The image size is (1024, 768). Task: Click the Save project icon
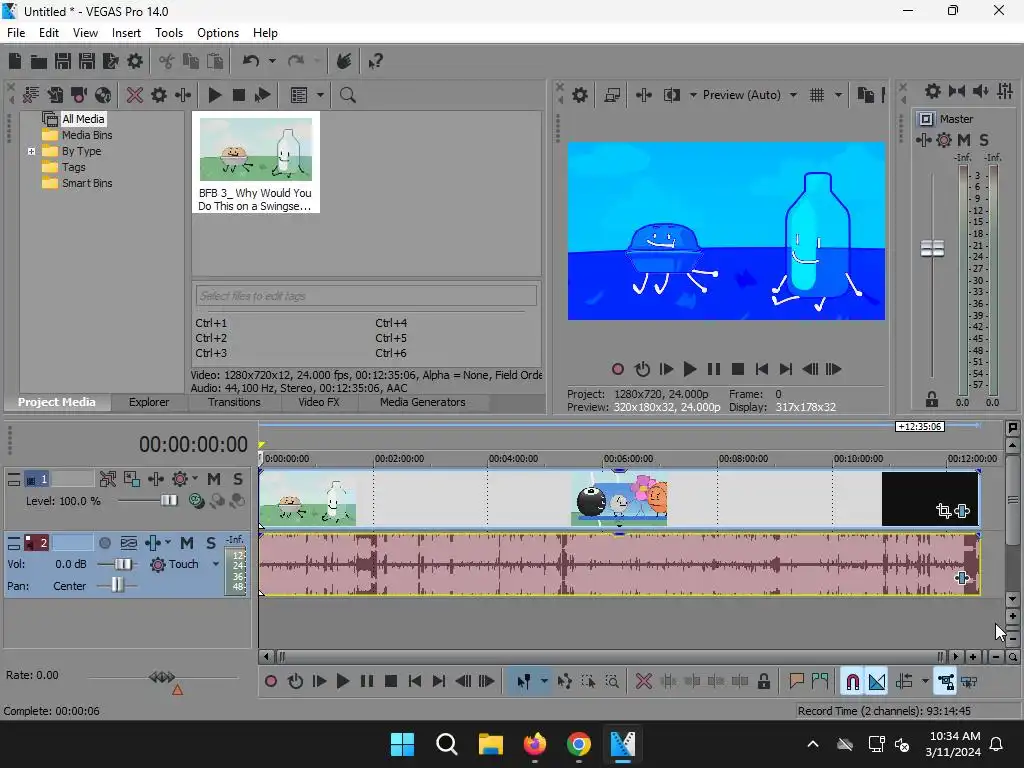(63, 61)
